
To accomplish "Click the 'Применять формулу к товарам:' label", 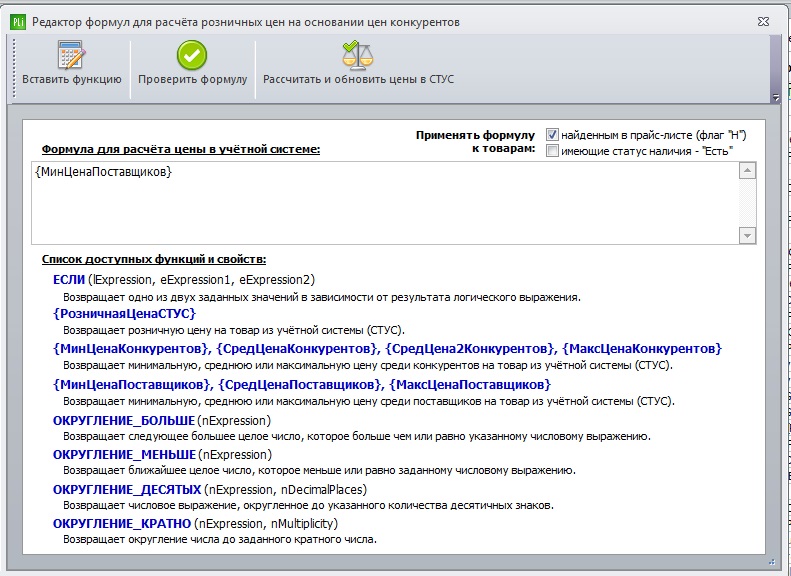I will [x=475, y=142].
